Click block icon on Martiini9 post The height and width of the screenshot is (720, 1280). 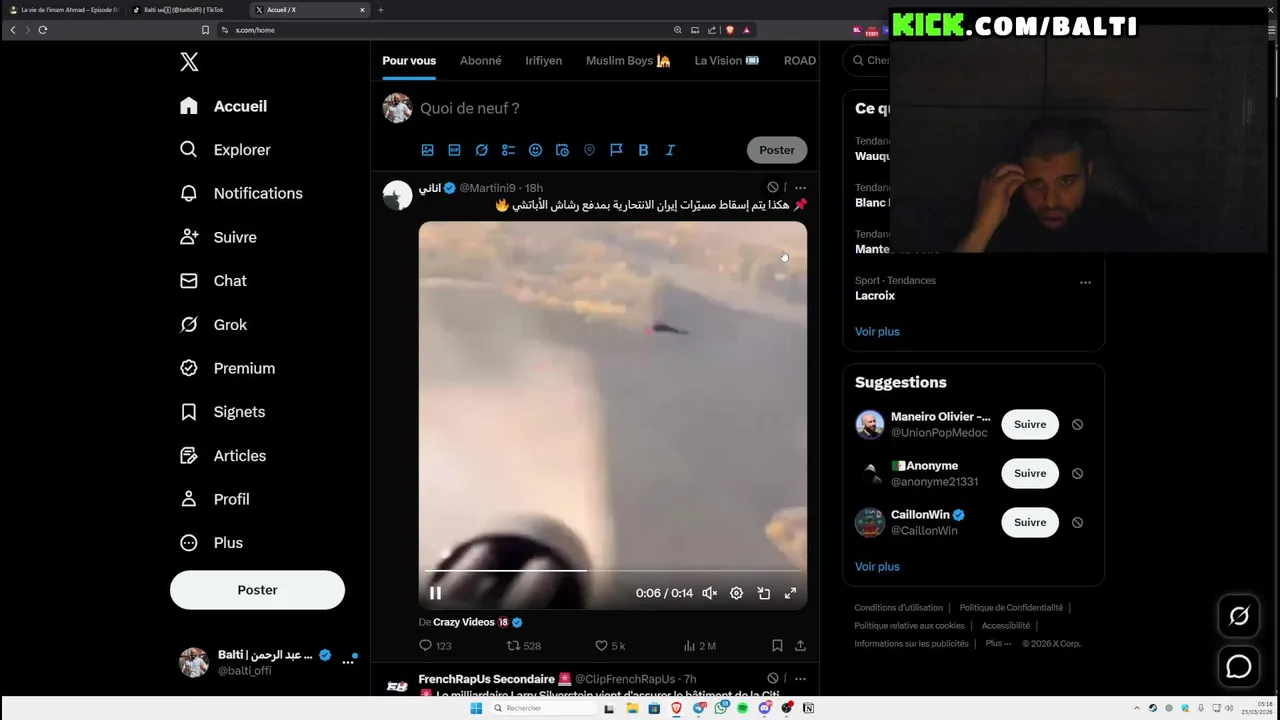click(773, 187)
